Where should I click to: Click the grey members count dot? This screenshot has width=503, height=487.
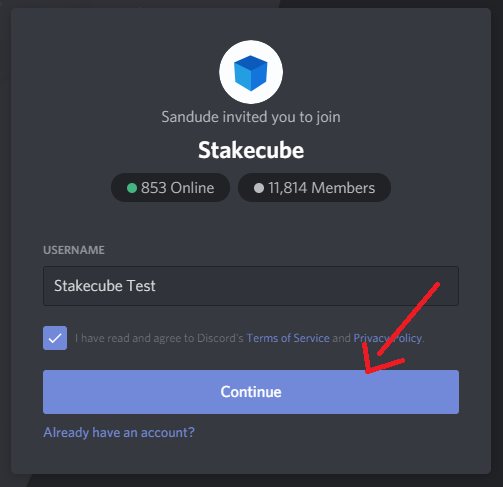(259, 188)
